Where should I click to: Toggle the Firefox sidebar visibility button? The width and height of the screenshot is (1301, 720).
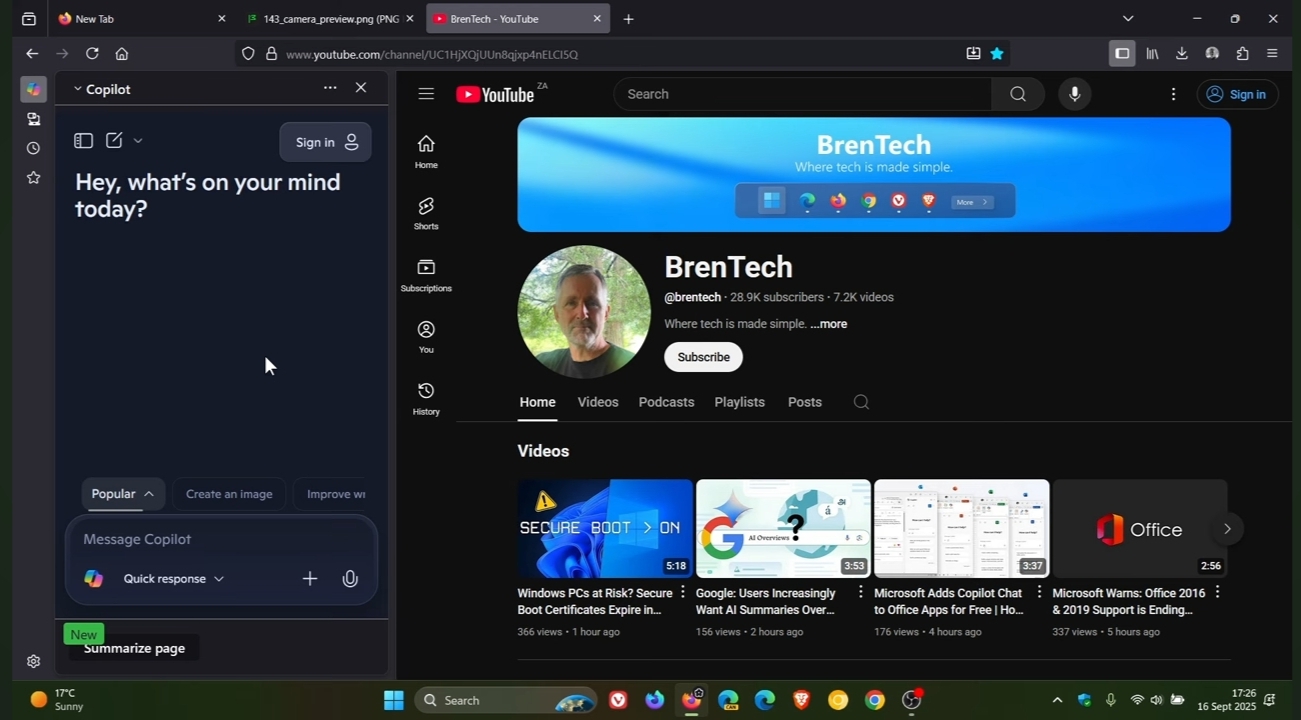1122,54
